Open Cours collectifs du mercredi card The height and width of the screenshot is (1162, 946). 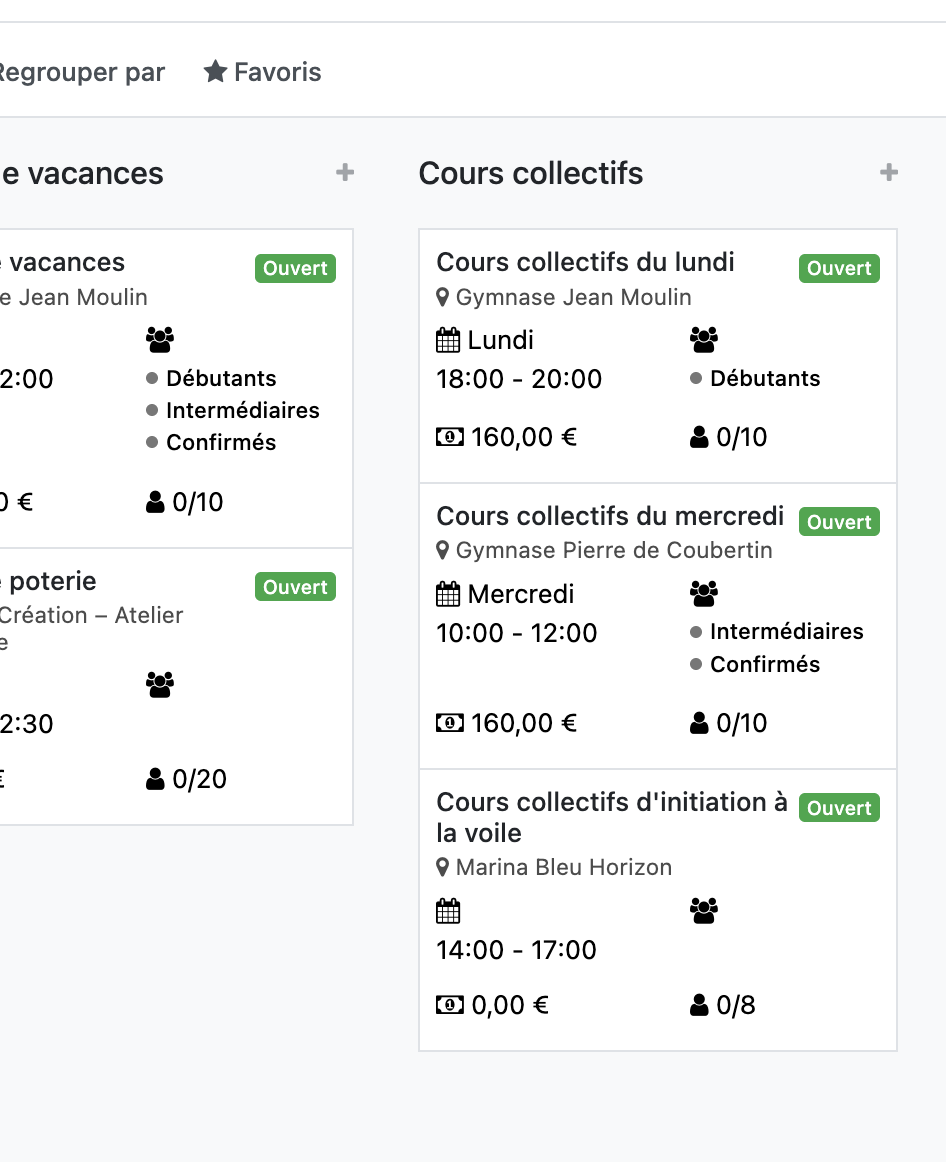point(610,516)
